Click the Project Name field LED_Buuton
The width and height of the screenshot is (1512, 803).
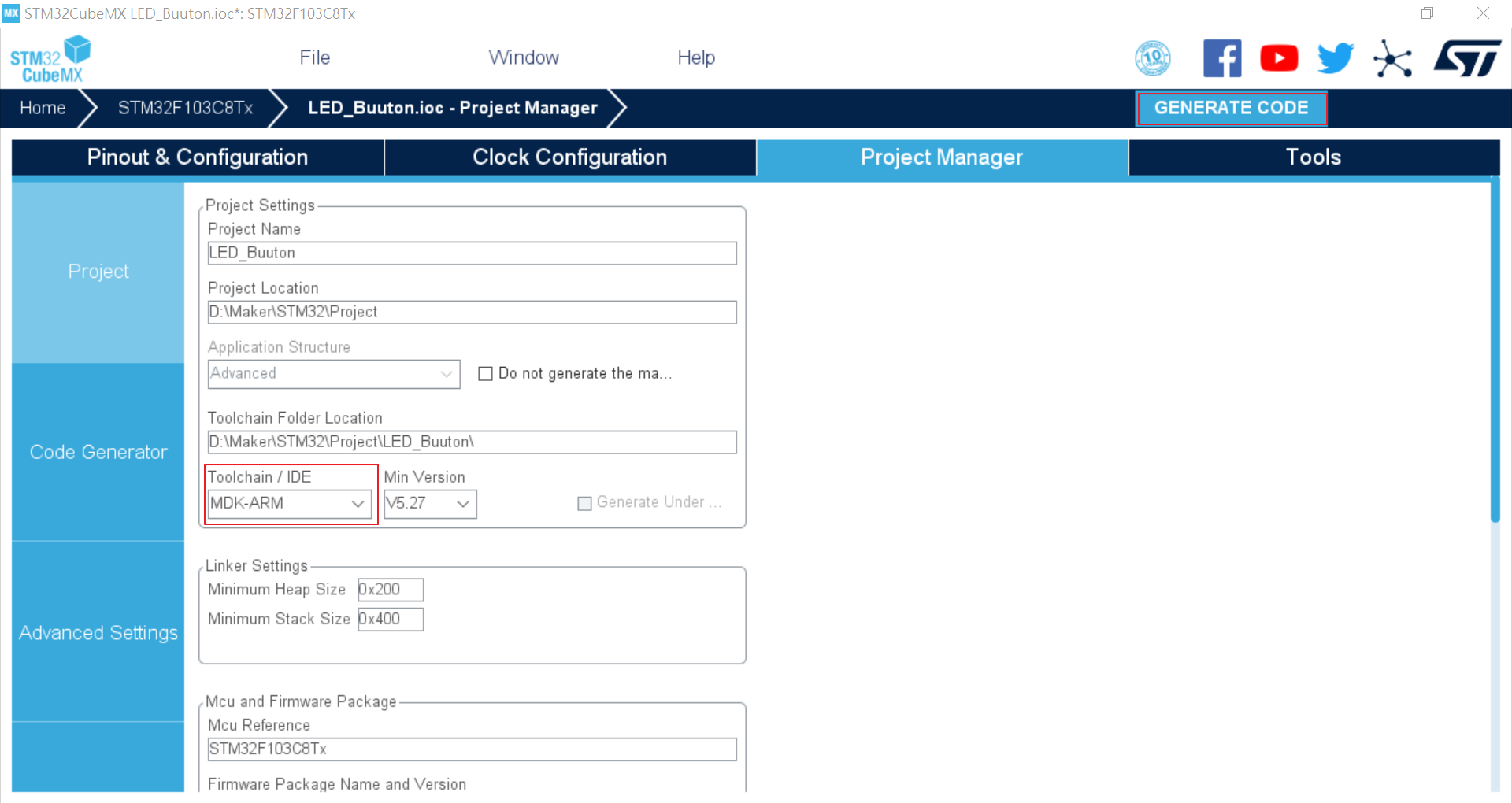[472, 253]
